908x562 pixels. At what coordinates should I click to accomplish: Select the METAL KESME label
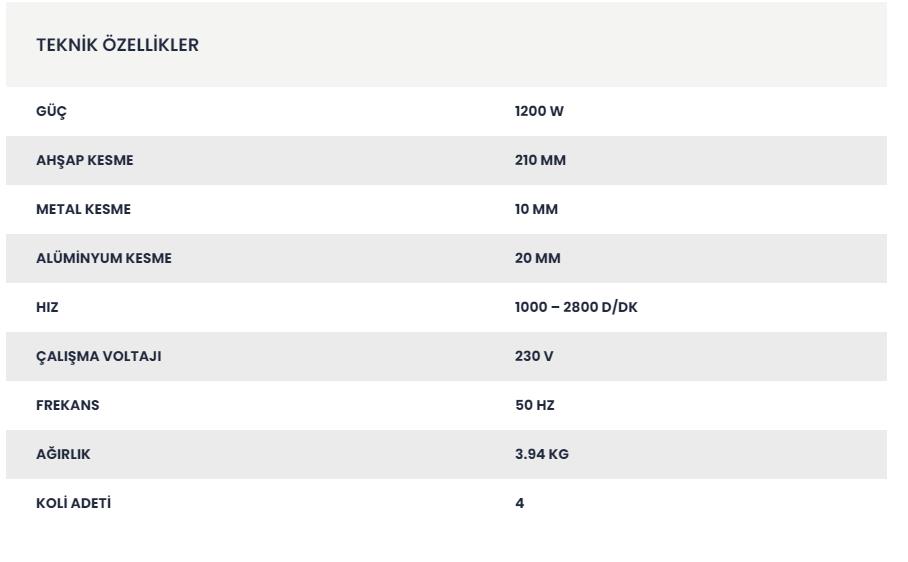click(x=83, y=209)
